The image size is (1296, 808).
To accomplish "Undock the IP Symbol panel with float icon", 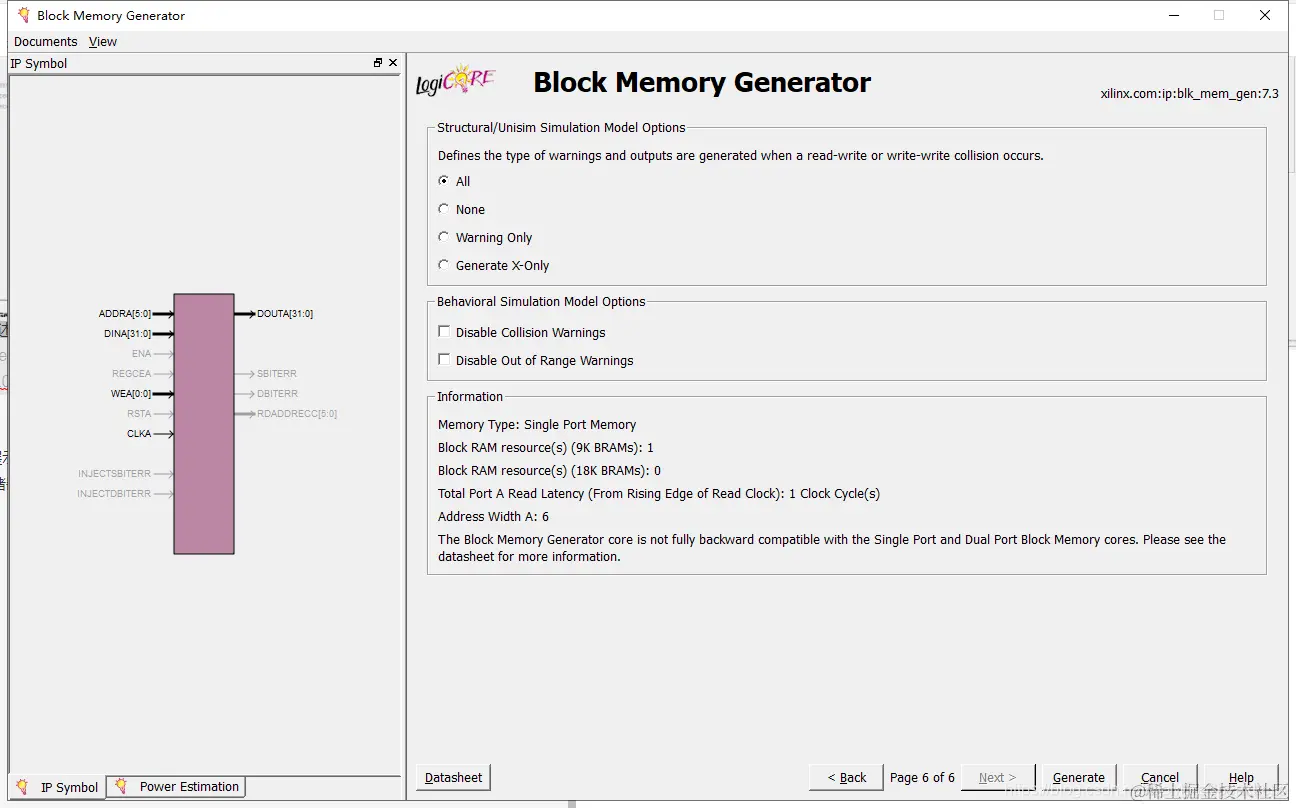I will pos(378,63).
